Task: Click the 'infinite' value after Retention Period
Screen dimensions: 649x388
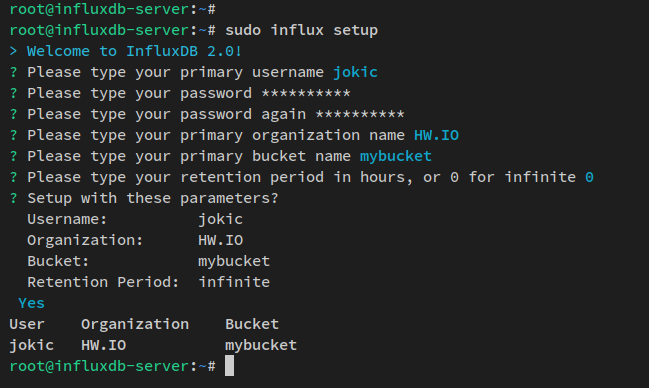Action: (x=234, y=282)
